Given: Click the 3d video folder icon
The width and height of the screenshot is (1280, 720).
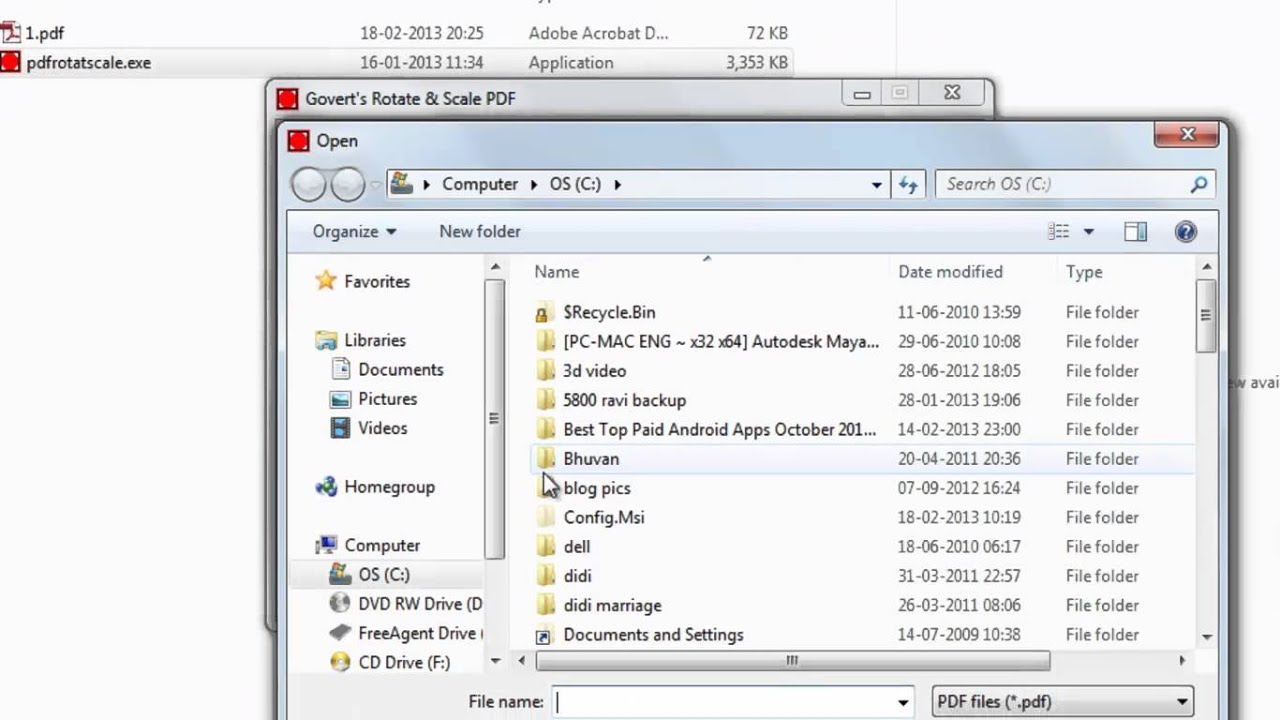Looking at the screenshot, I should coord(544,371).
